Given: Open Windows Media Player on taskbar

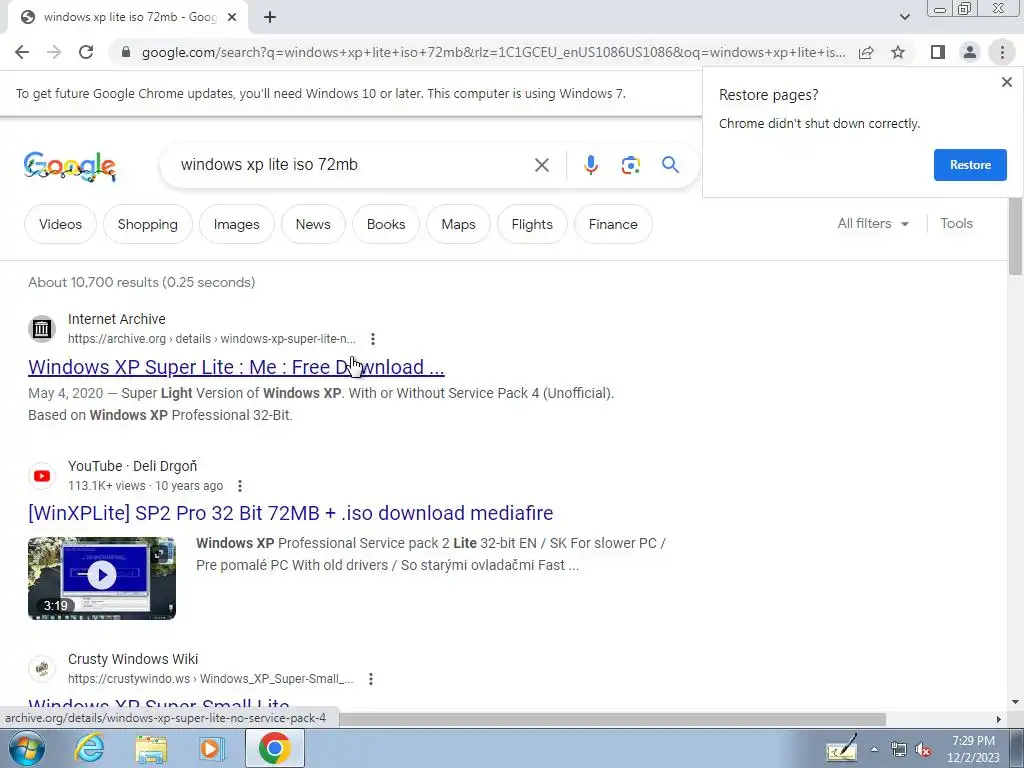Looking at the screenshot, I should click(211, 749).
